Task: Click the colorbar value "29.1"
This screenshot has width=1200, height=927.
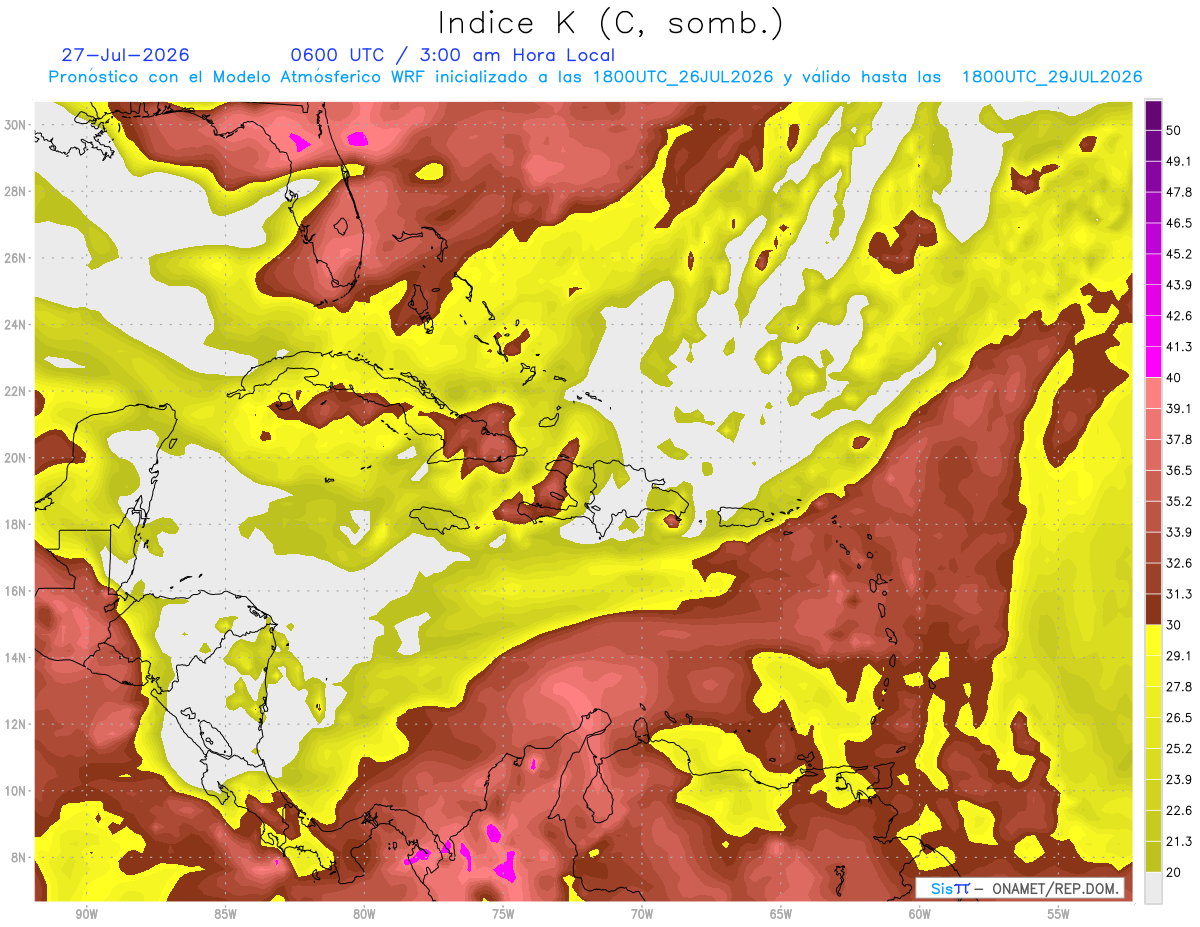Action: [x=1179, y=655]
